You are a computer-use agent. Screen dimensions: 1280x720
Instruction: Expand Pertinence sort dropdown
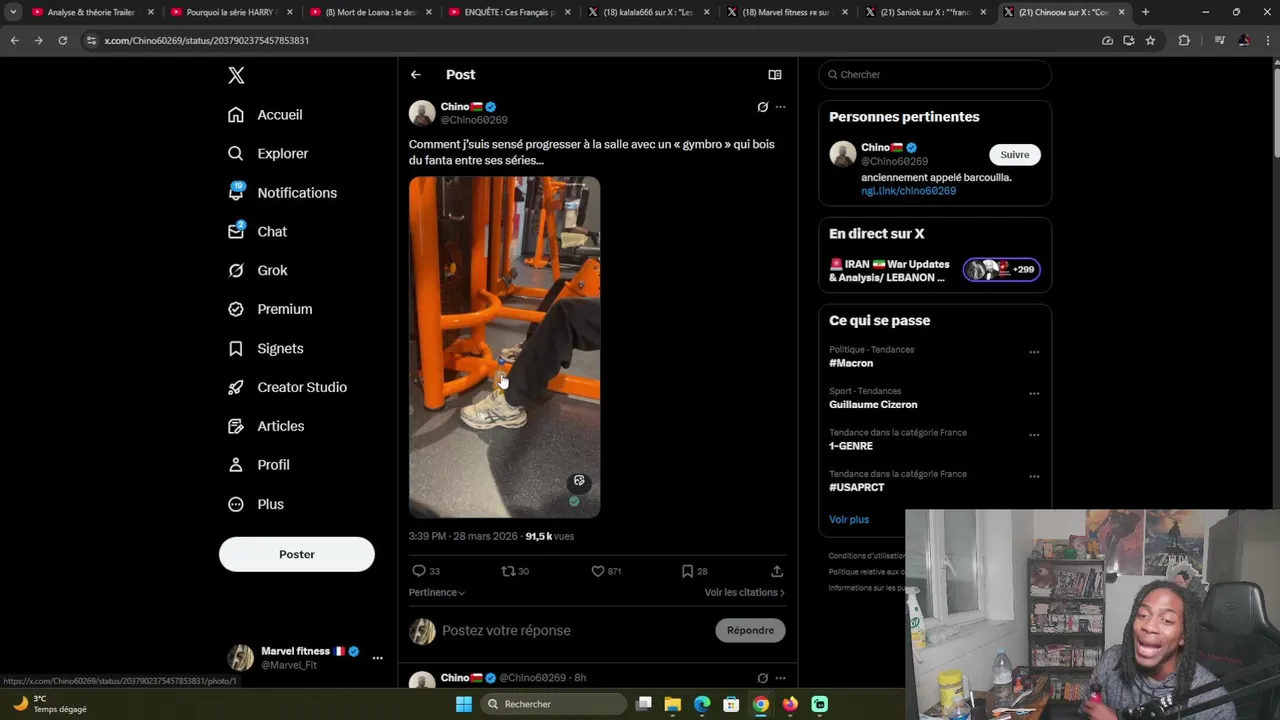pyautogui.click(x=436, y=592)
